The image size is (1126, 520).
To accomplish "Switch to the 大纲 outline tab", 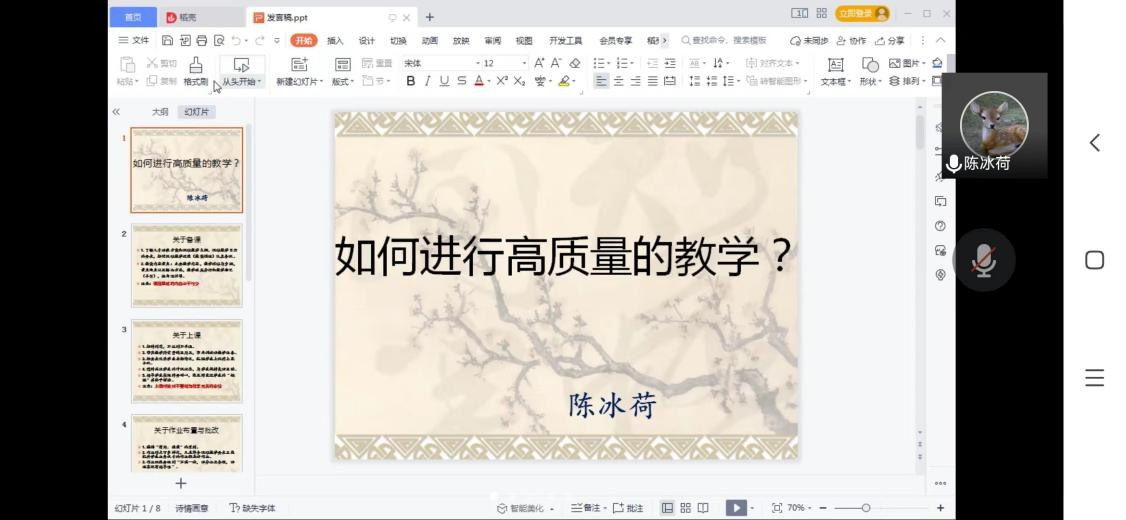I will point(160,112).
